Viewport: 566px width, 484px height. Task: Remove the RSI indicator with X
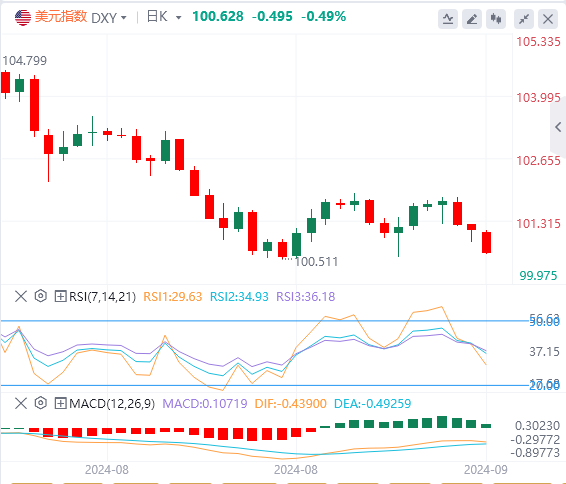pyautogui.click(x=21, y=296)
